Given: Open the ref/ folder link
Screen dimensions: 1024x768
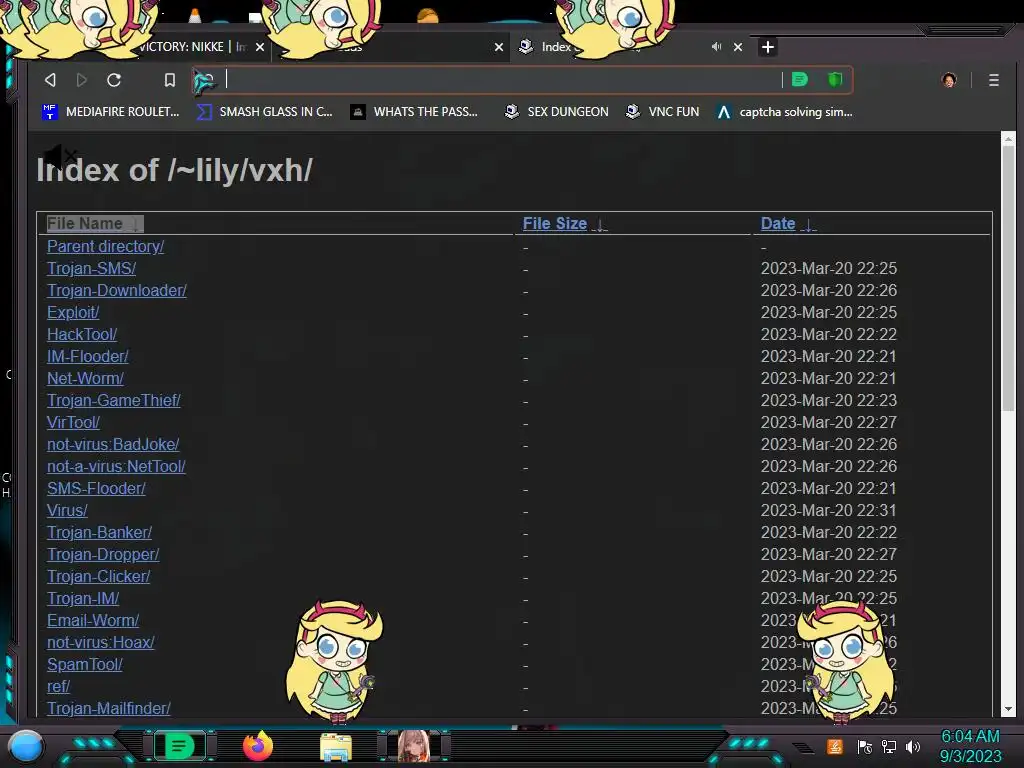Looking at the screenshot, I should click(x=58, y=686).
